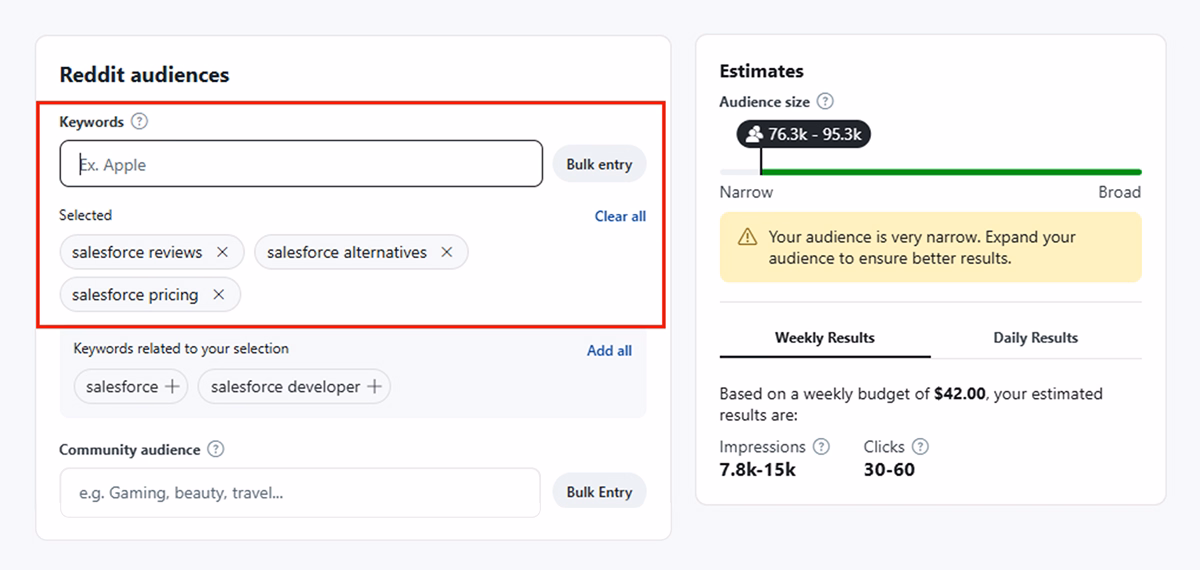Add salesforce developer keyword via plus icon
This screenshot has width=1200, height=570.
374,387
